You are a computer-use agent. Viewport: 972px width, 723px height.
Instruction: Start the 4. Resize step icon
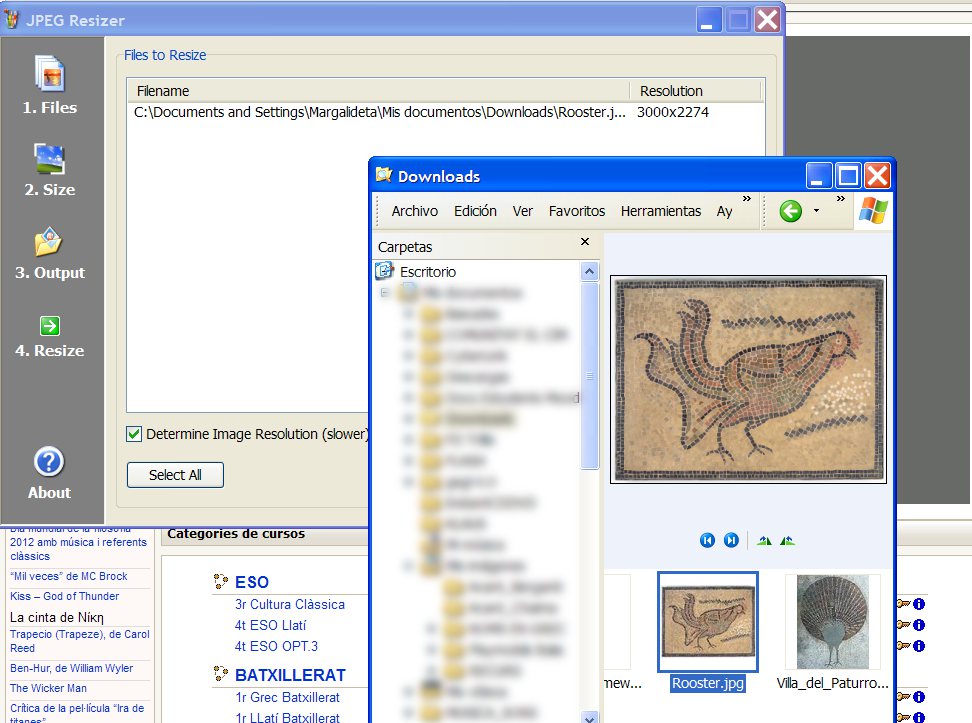50,326
